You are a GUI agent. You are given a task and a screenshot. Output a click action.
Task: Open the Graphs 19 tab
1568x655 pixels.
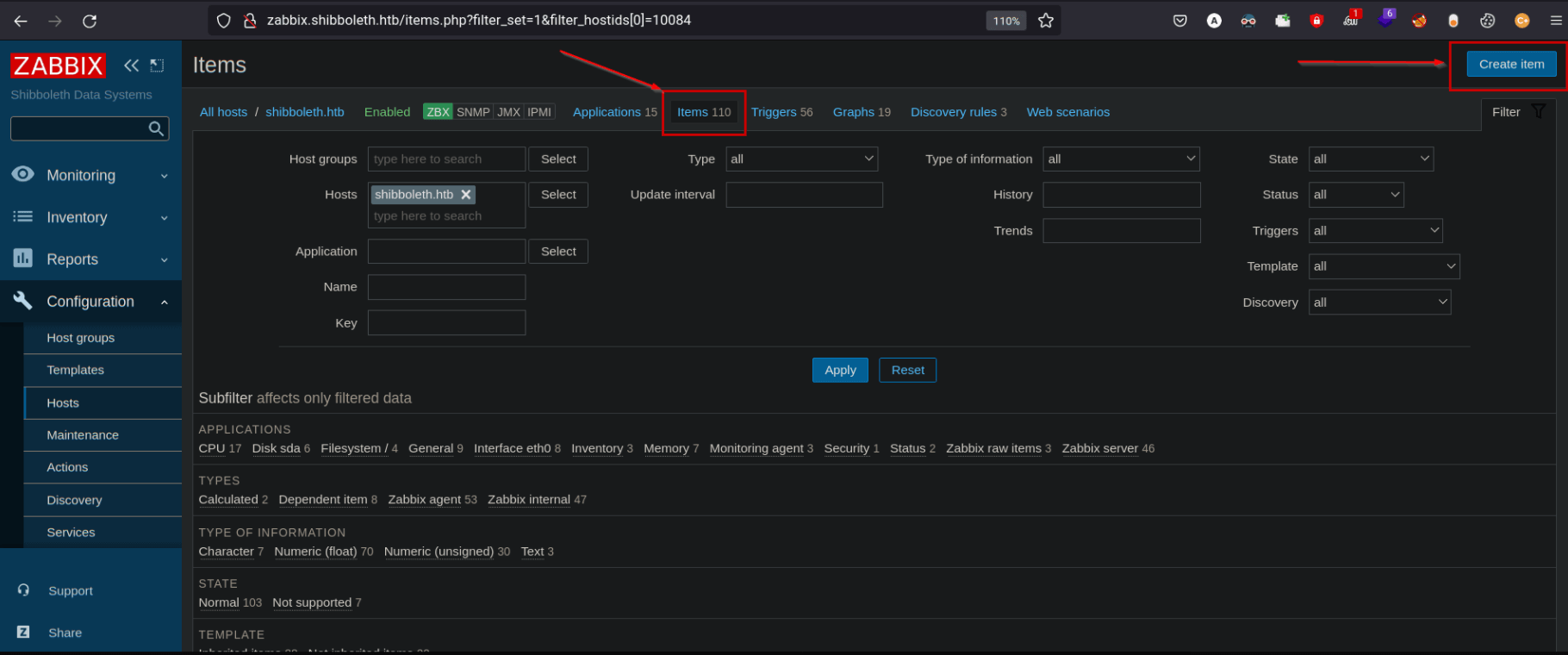pos(862,112)
